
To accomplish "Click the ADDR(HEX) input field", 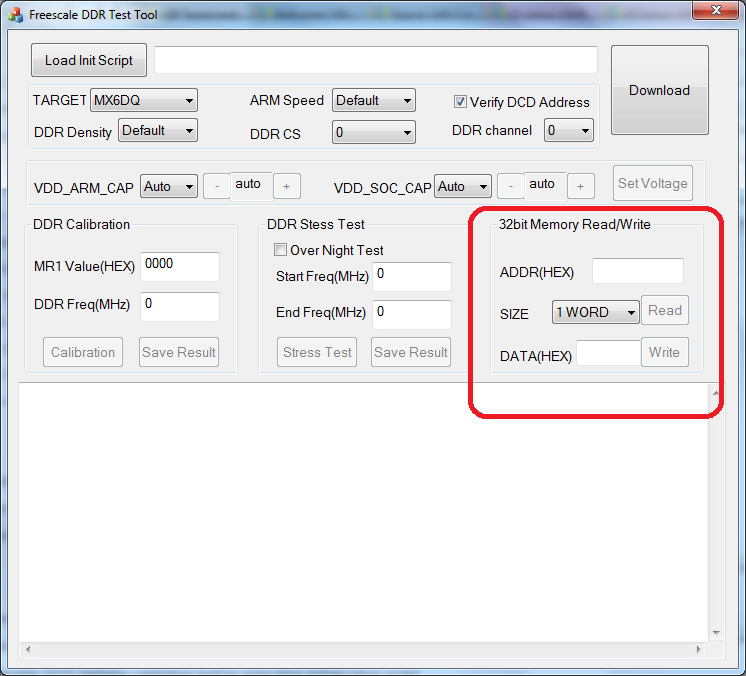I will pos(638,271).
